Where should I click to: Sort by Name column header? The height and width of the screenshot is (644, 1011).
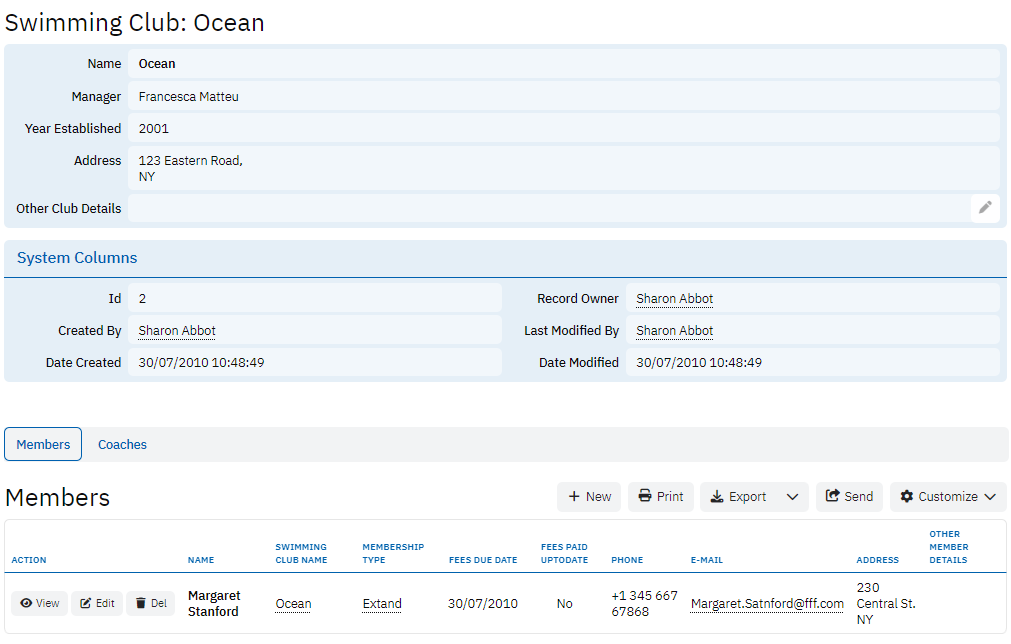[200, 560]
